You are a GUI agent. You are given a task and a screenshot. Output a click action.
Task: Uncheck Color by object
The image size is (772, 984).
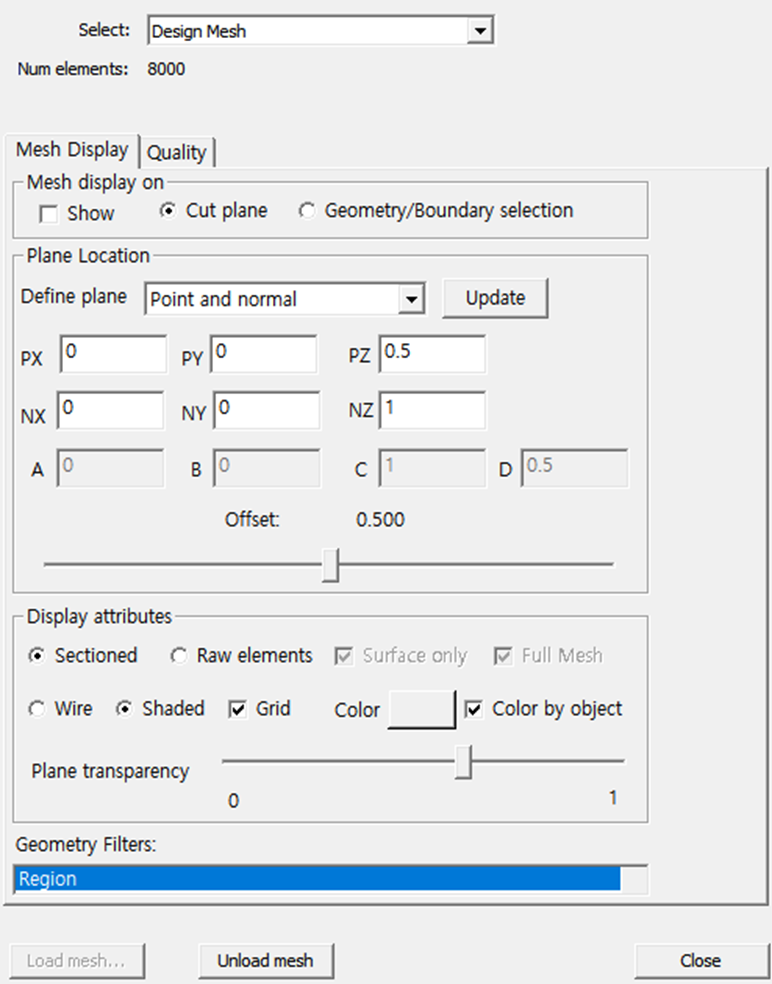[x=475, y=709]
